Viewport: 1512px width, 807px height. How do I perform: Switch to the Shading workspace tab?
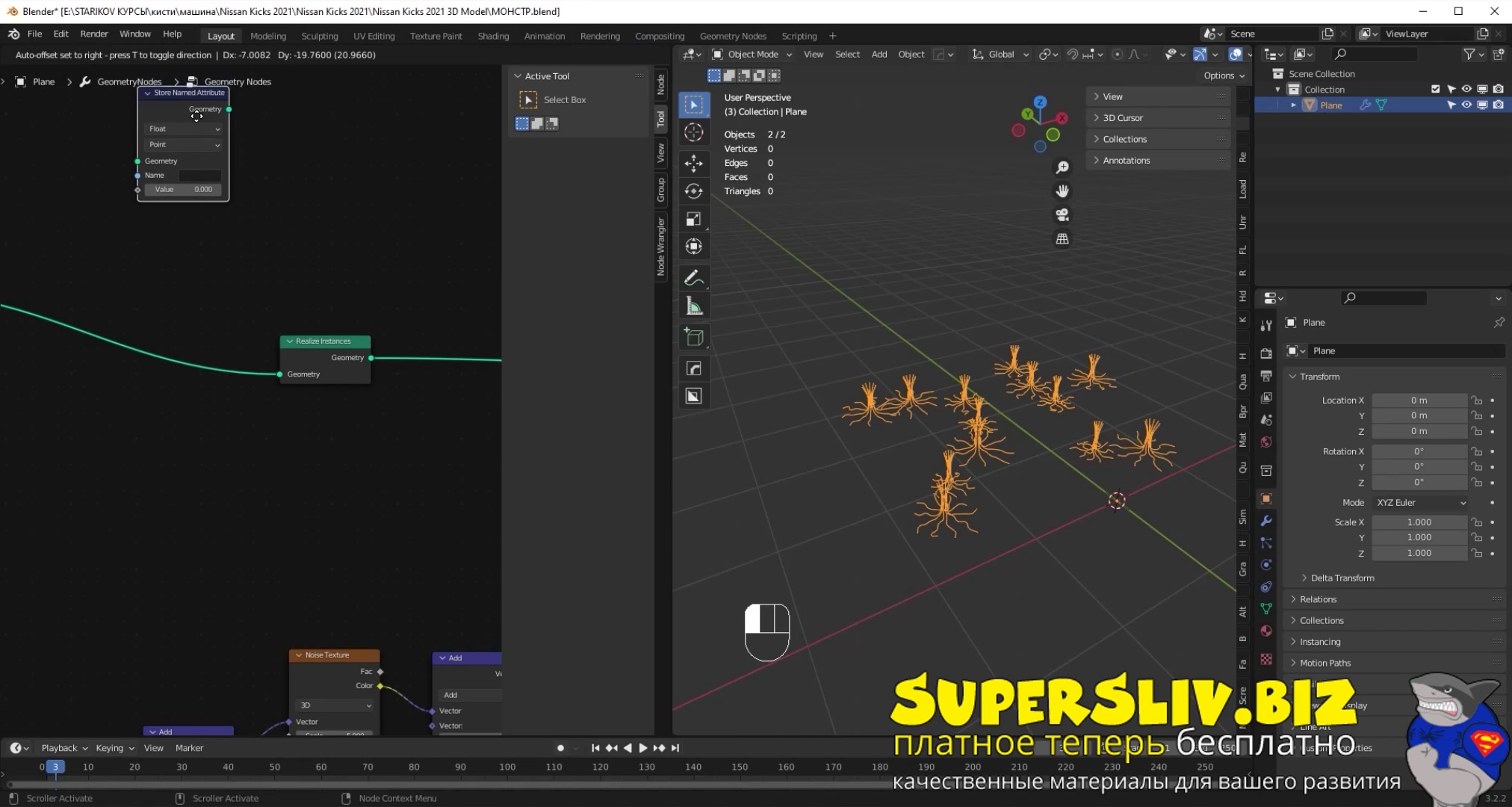coord(492,36)
